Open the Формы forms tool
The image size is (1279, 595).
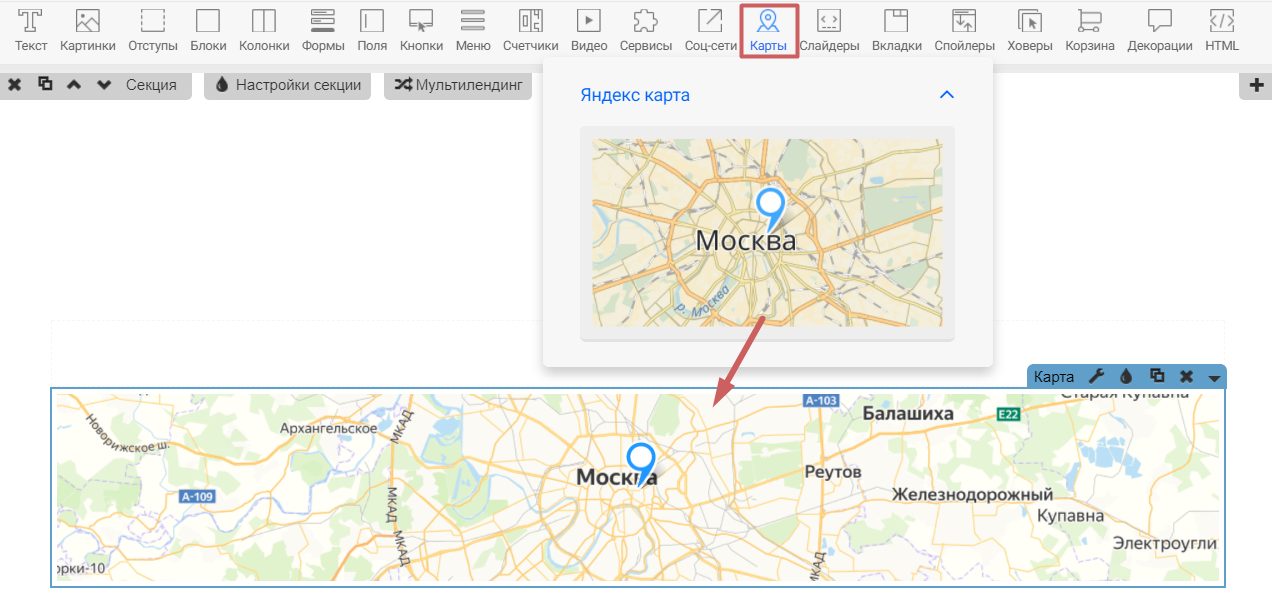pyautogui.click(x=323, y=30)
